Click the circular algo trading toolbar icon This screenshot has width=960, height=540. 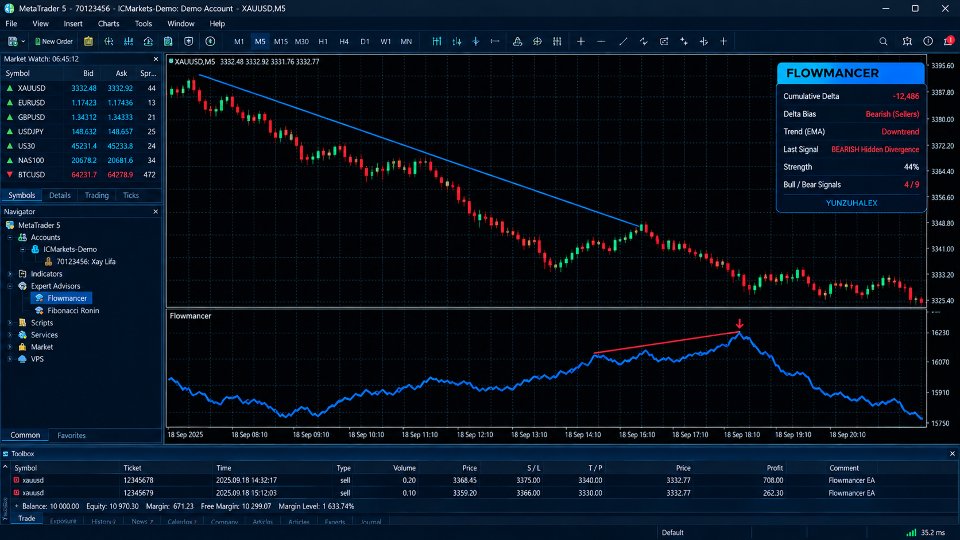tap(210, 42)
